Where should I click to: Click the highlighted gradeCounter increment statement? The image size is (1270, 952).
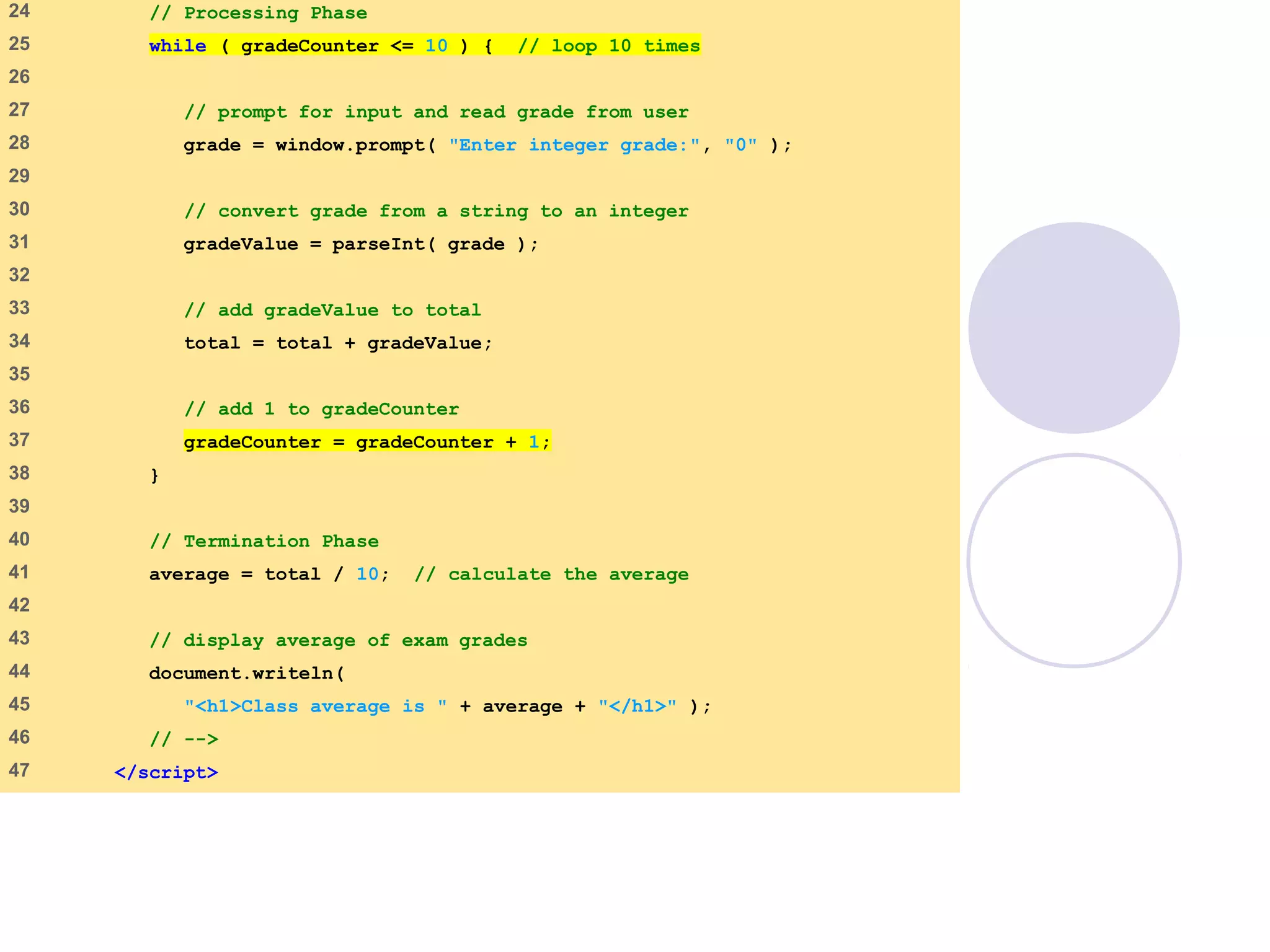[x=366, y=442]
